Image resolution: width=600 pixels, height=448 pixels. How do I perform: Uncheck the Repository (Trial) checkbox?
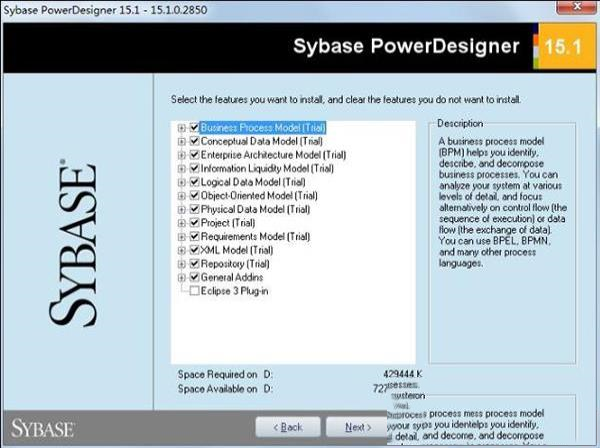tap(194, 264)
